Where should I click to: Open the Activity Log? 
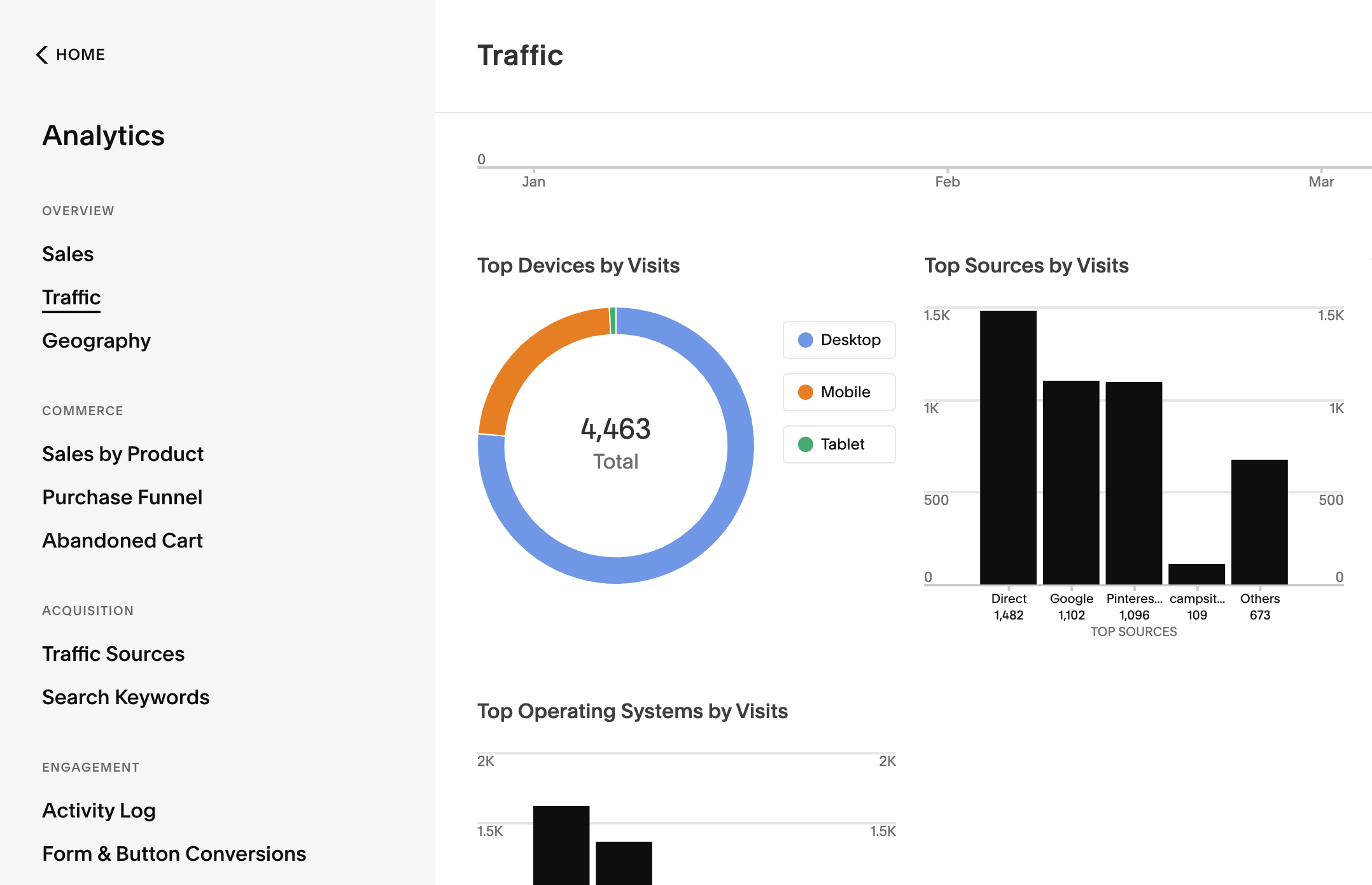point(99,810)
